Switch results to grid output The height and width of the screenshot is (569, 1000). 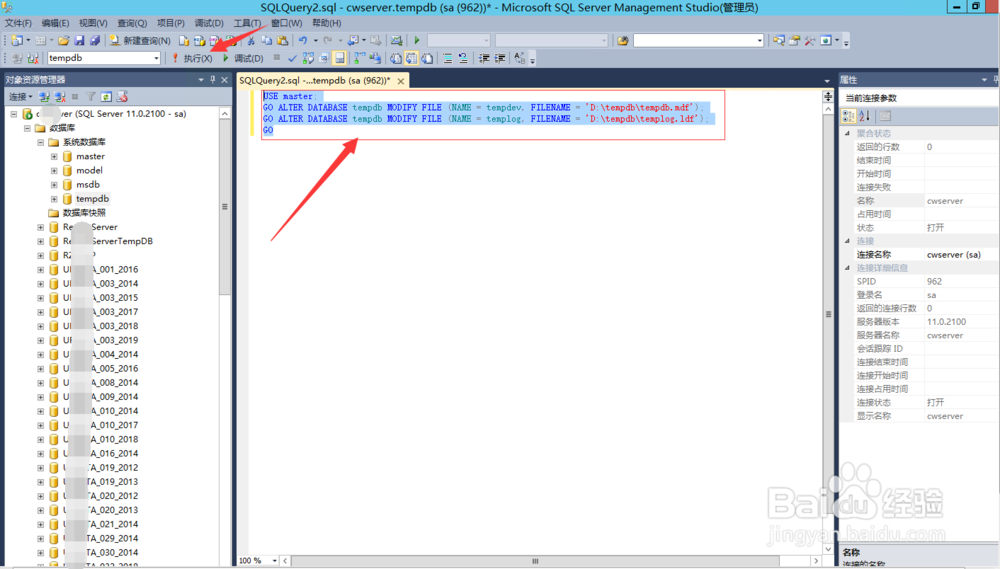pos(411,58)
